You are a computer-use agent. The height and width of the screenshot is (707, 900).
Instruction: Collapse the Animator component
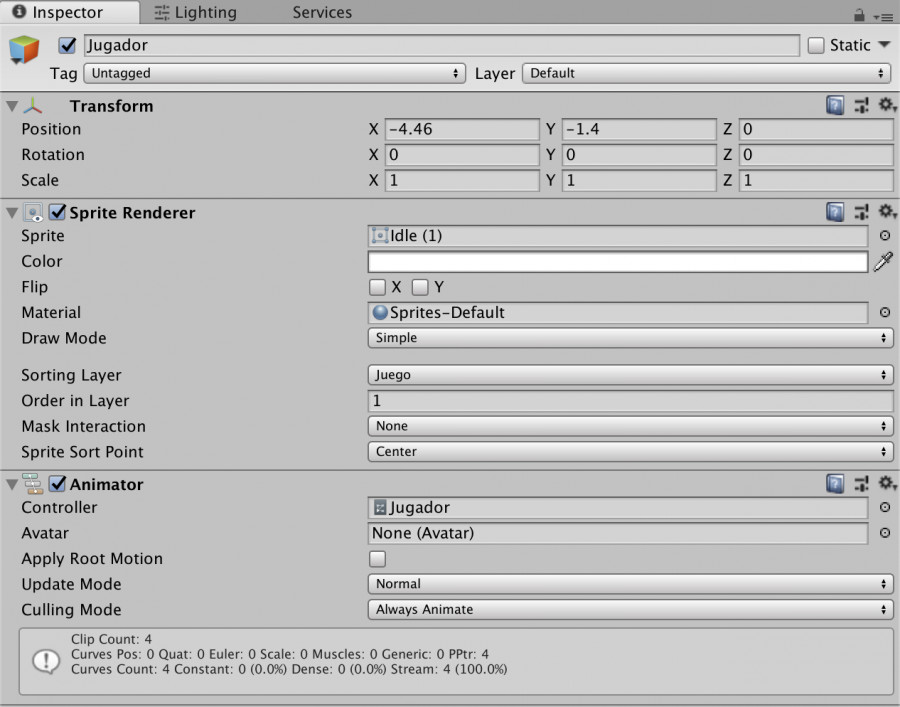coord(12,484)
